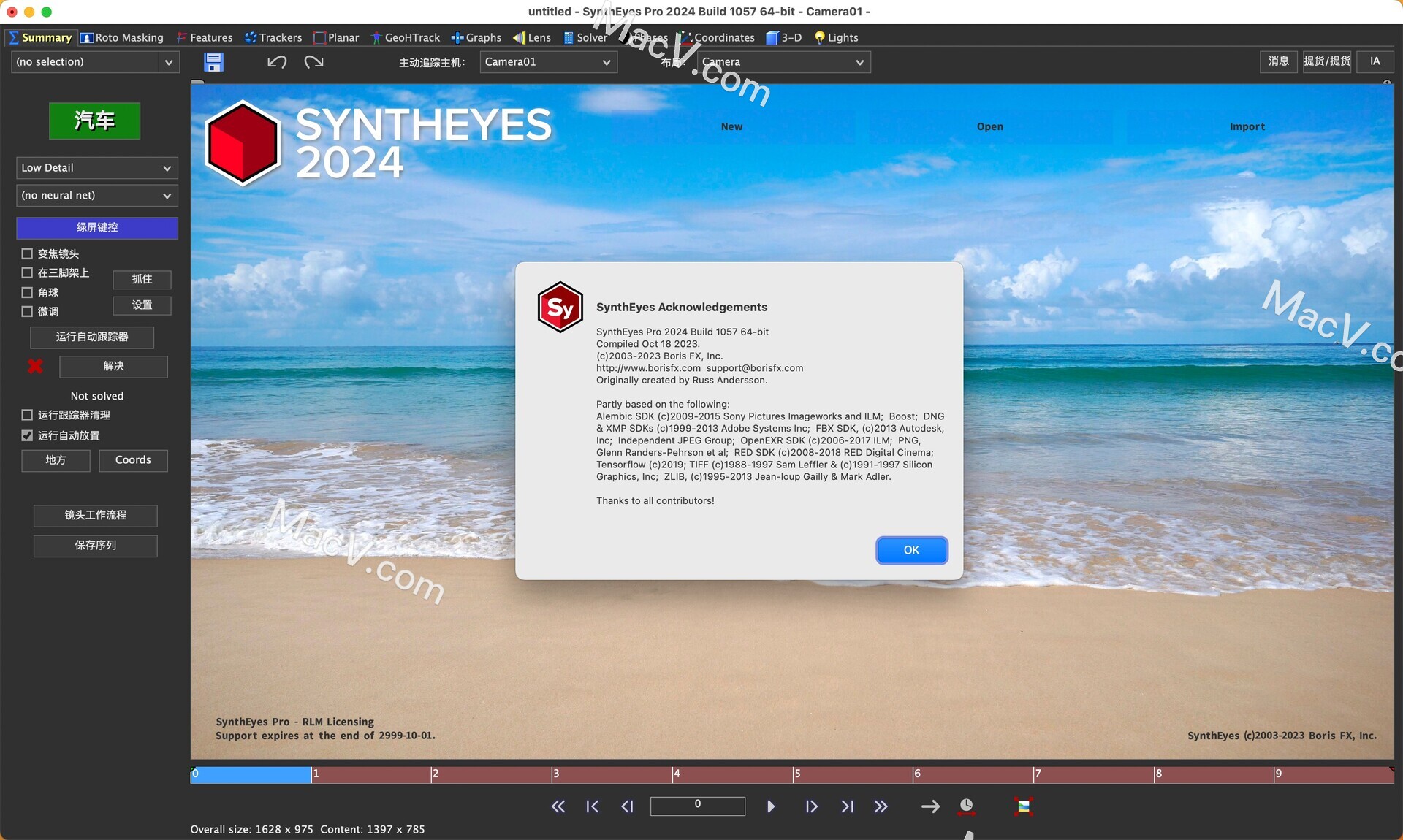Open the Camera01 active tracker host dropdown

click(x=548, y=62)
